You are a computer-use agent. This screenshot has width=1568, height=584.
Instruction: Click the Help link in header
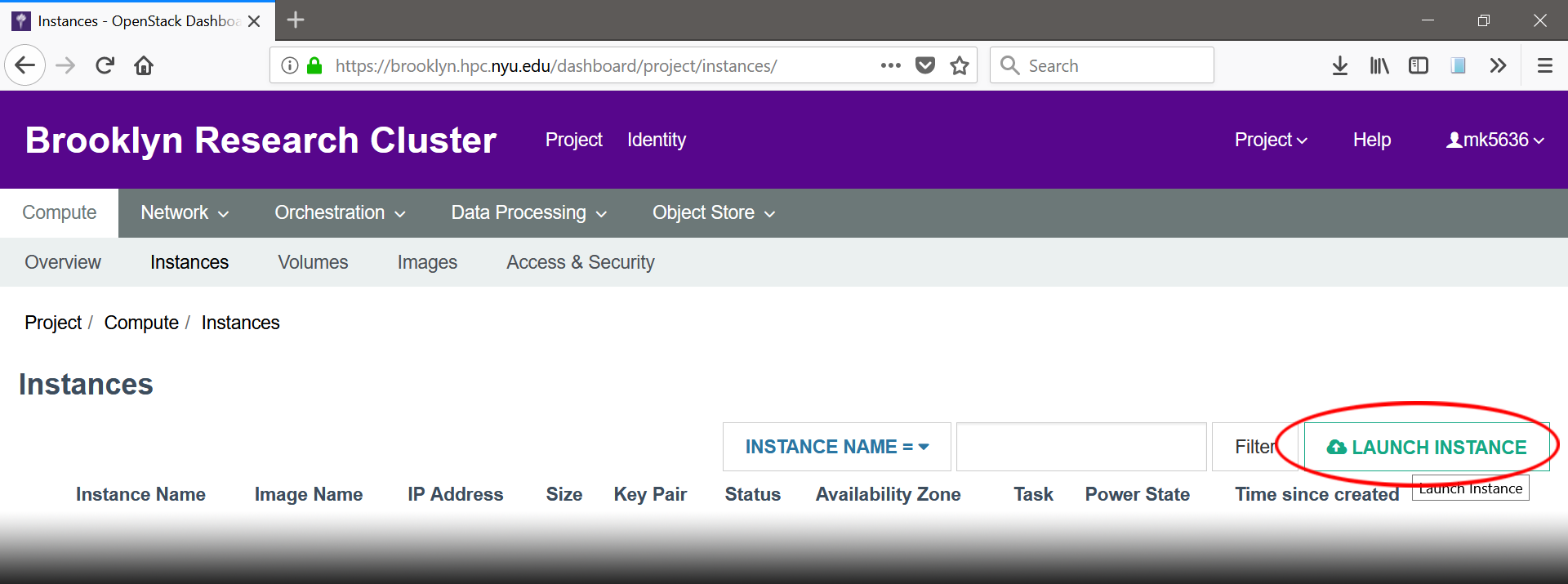click(x=1371, y=140)
